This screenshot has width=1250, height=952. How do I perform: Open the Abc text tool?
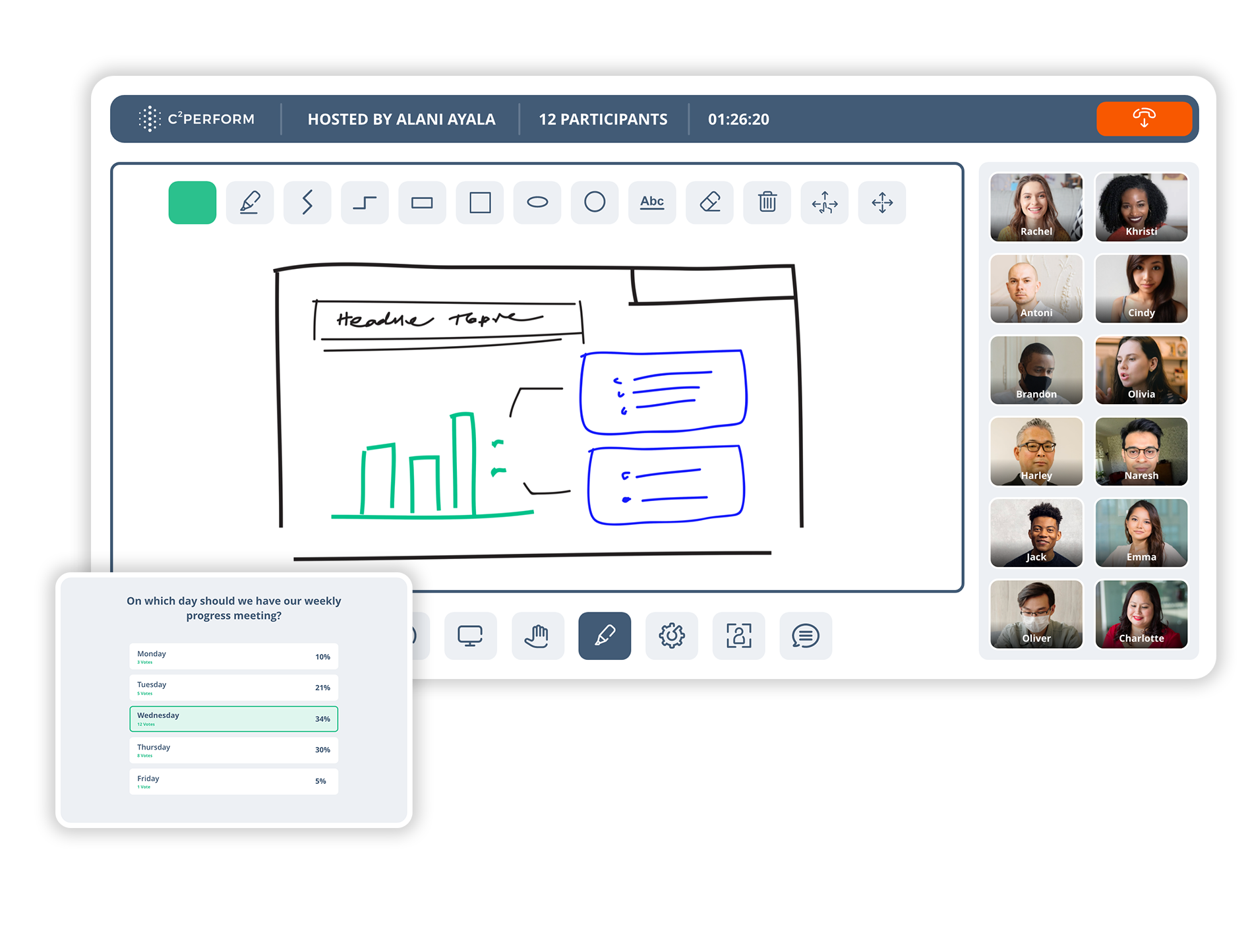coord(652,202)
